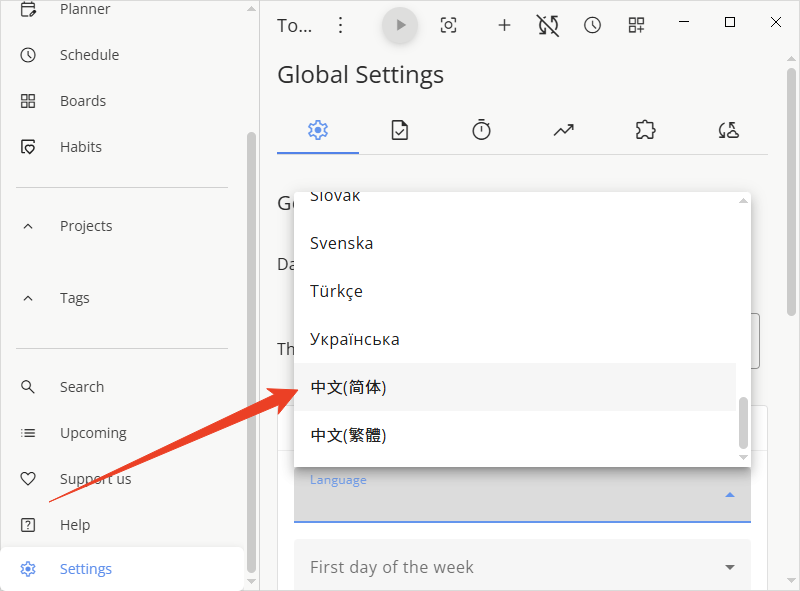Click the settings page scrollbar thumb
This screenshot has width=800, height=591.
tap(791, 192)
